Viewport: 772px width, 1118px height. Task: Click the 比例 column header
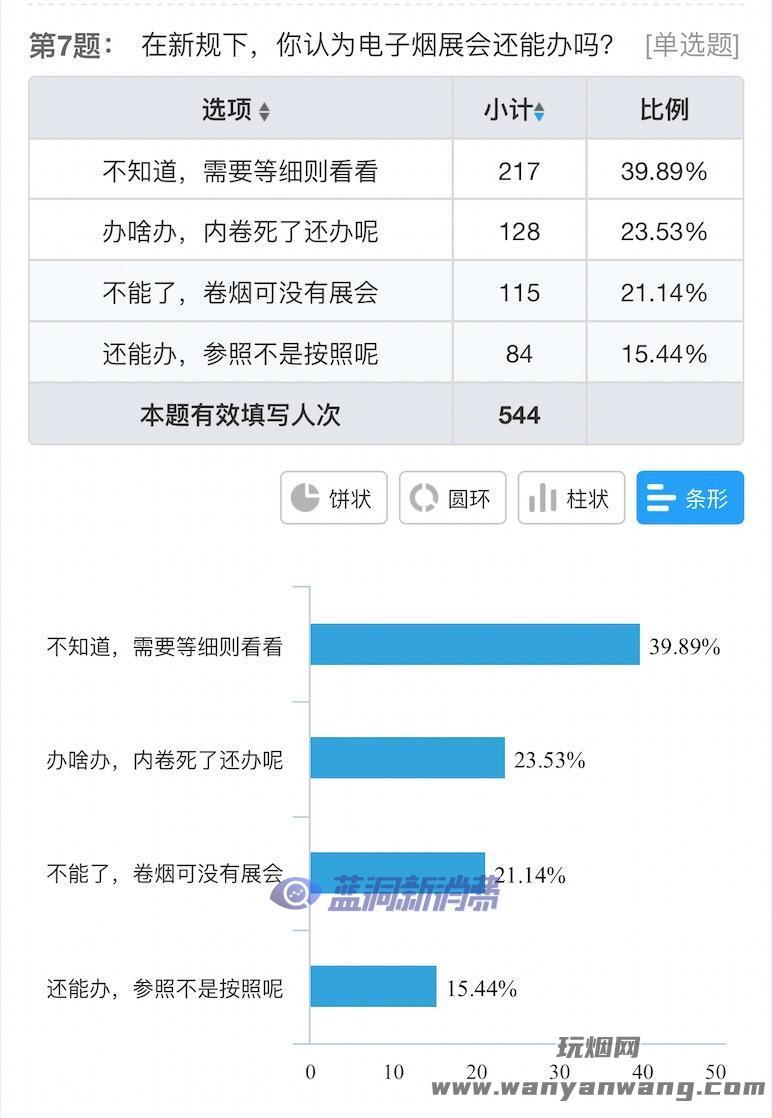coord(664,110)
